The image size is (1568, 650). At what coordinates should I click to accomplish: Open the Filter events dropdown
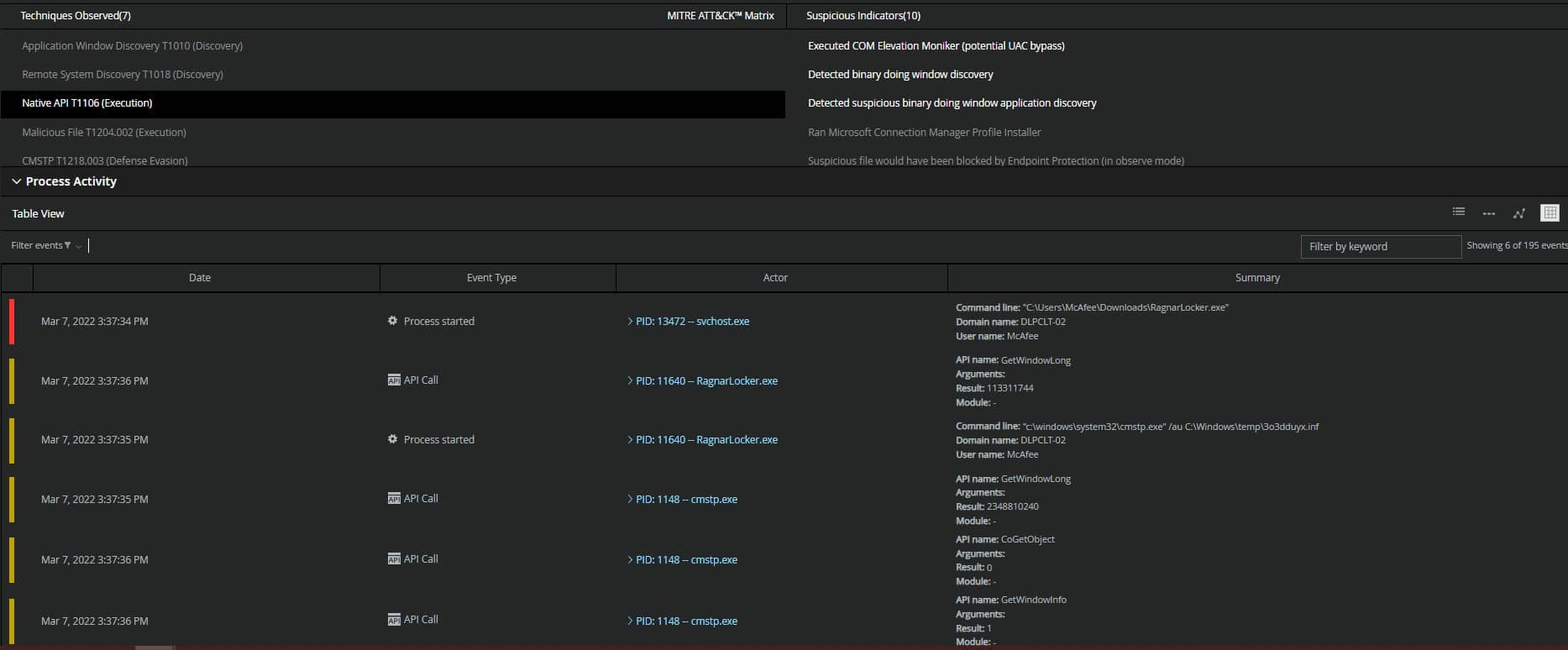(46, 245)
